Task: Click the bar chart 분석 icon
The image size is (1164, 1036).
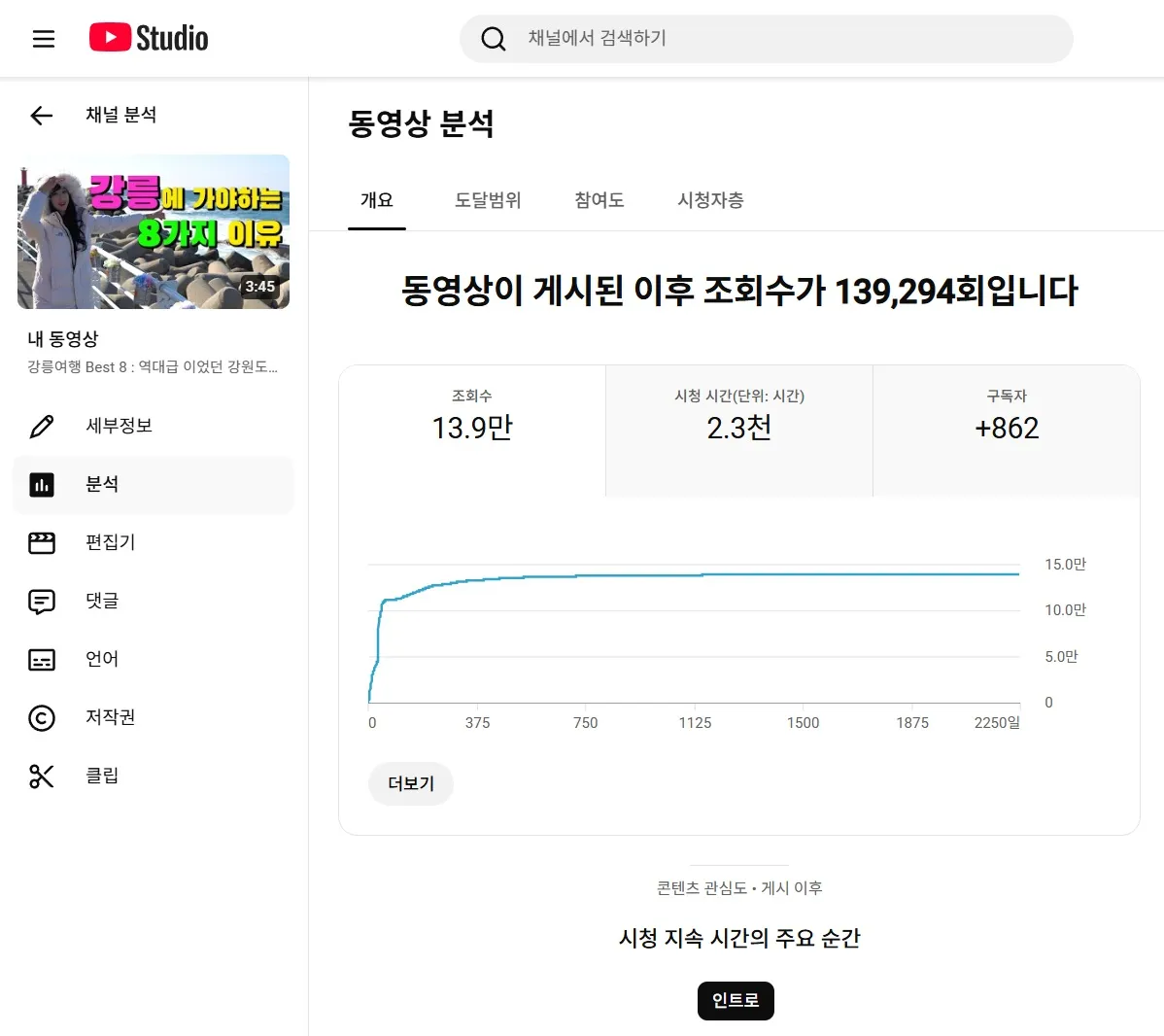Action: [x=42, y=484]
